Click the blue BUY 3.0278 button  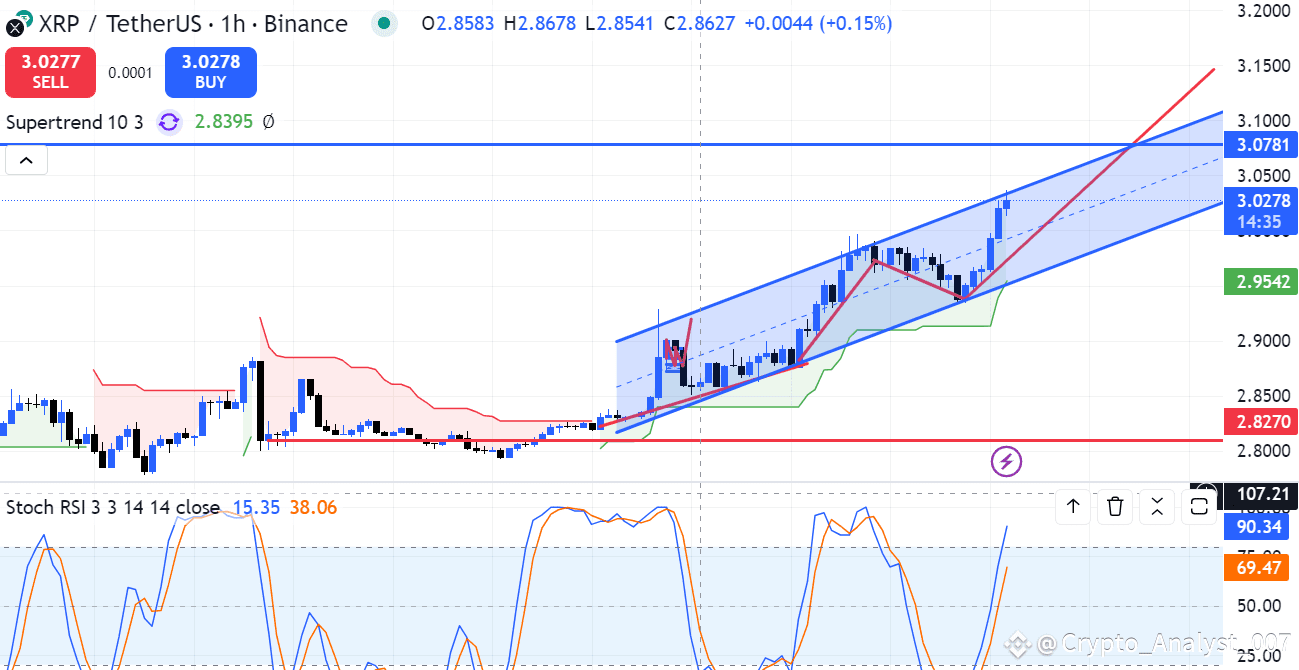(x=211, y=72)
